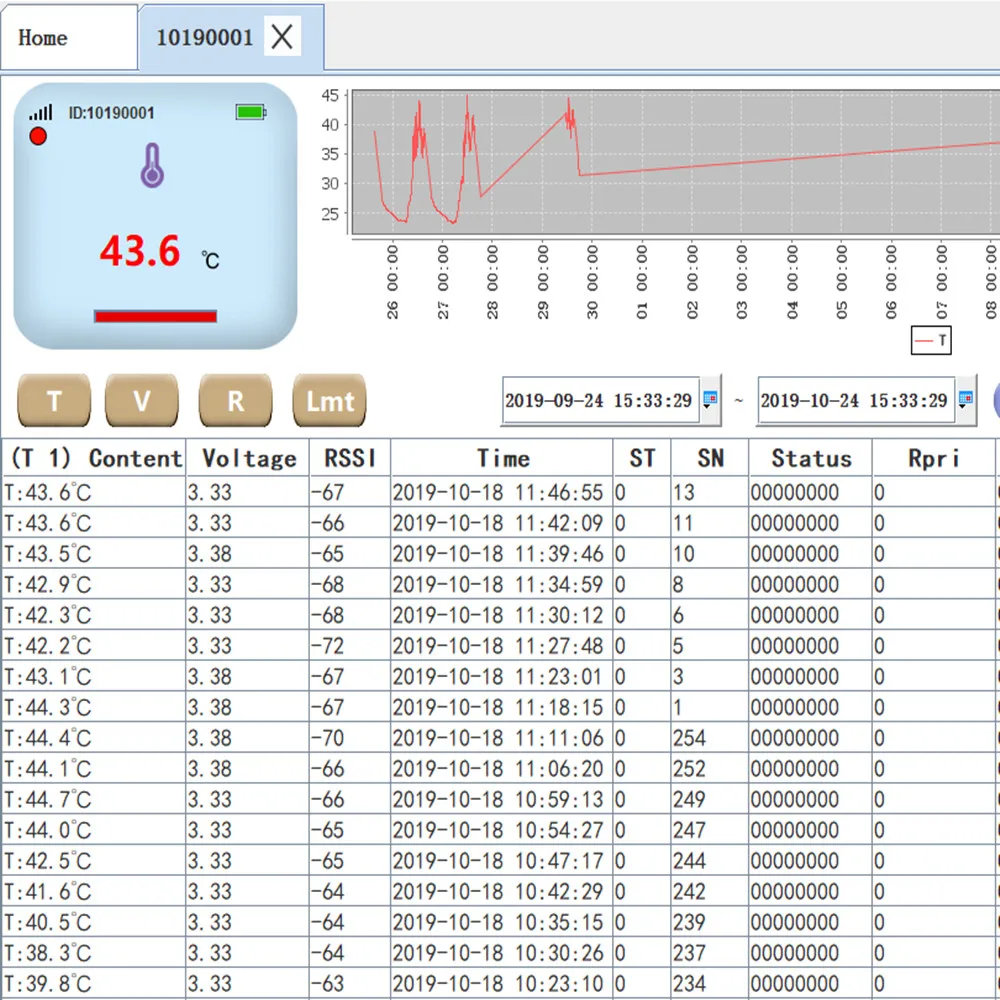This screenshot has width=1000, height=1000.
Task: Click the purple thermometer icon
Action: (152, 166)
